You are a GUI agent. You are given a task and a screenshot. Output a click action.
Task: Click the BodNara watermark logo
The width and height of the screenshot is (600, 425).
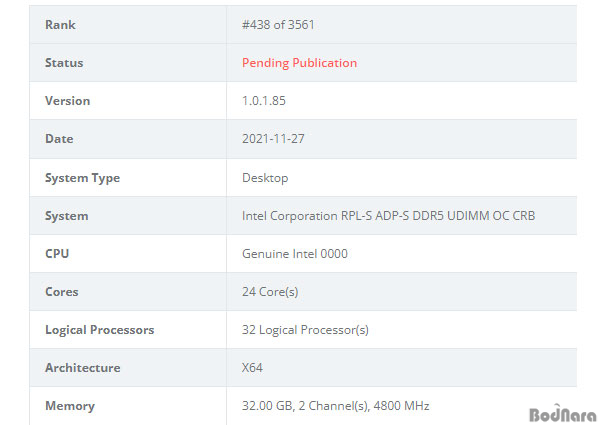pos(559,413)
